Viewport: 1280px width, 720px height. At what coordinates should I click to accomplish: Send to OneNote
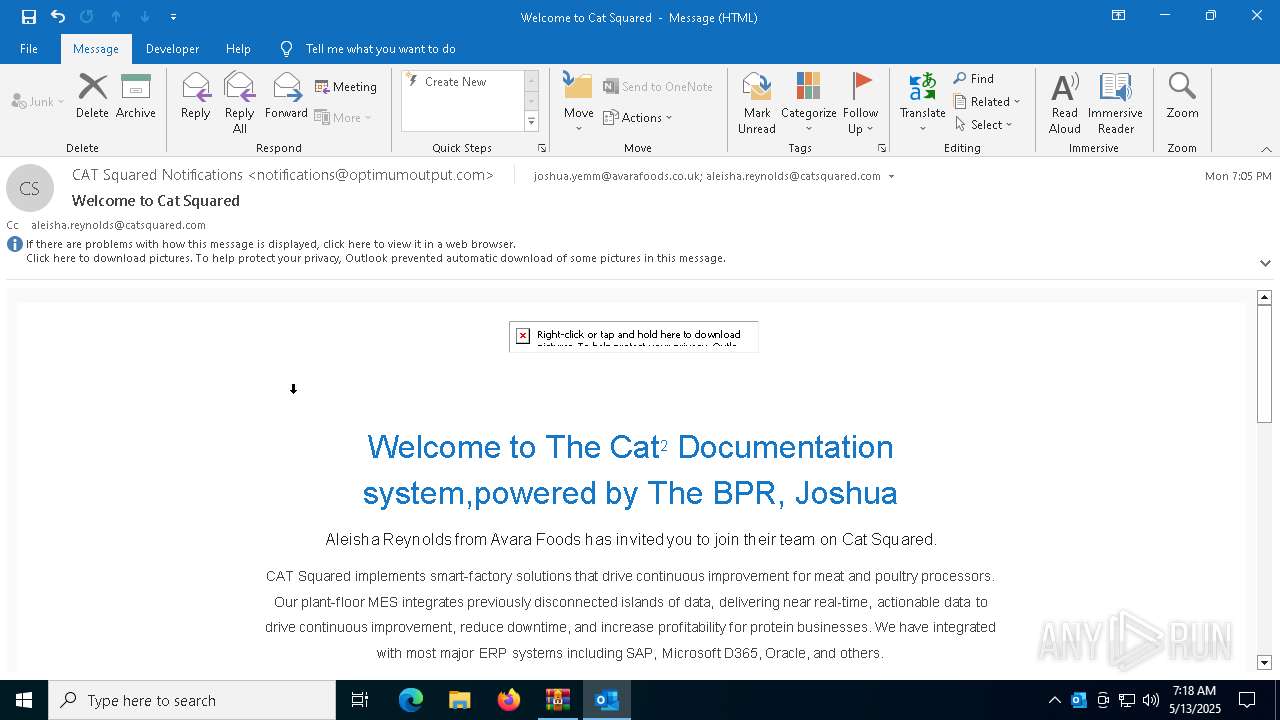[658, 87]
